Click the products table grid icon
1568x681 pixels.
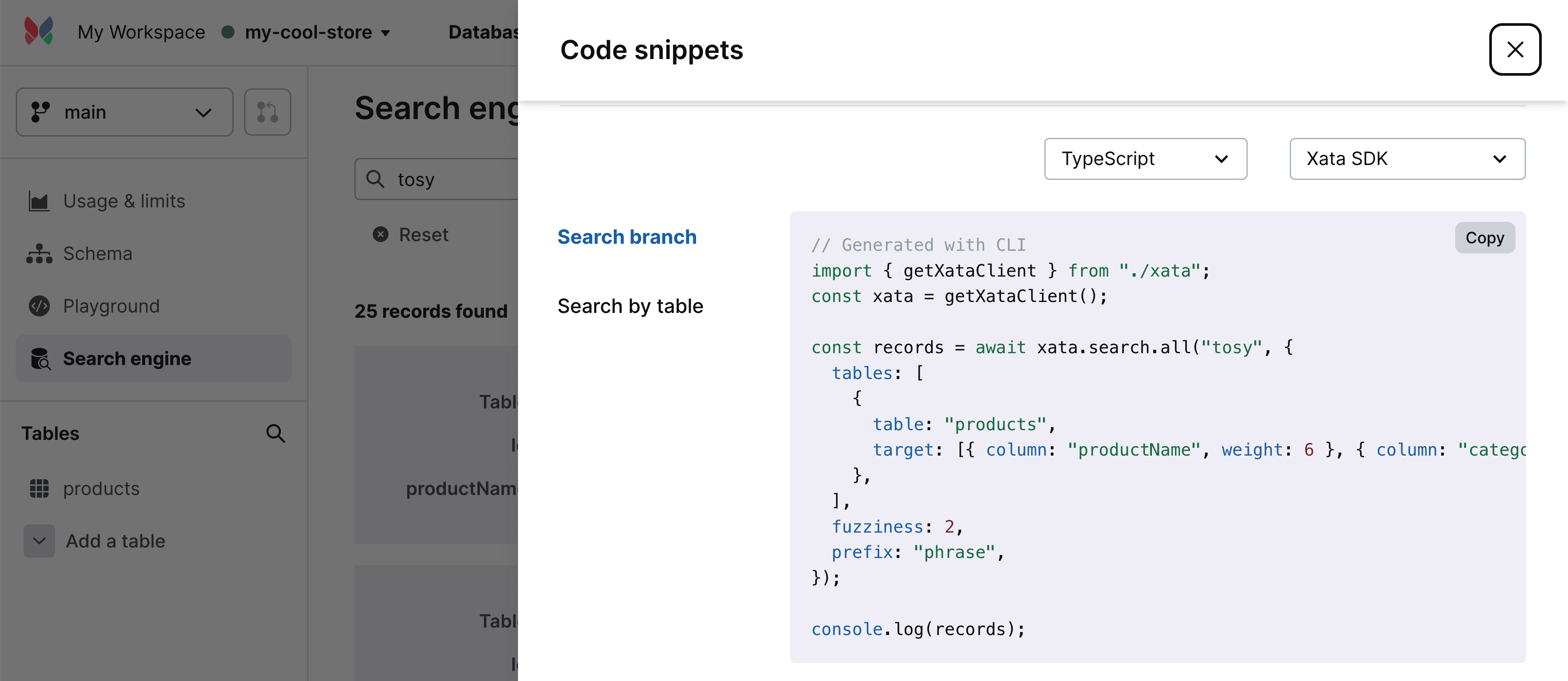pyautogui.click(x=39, y=488)
